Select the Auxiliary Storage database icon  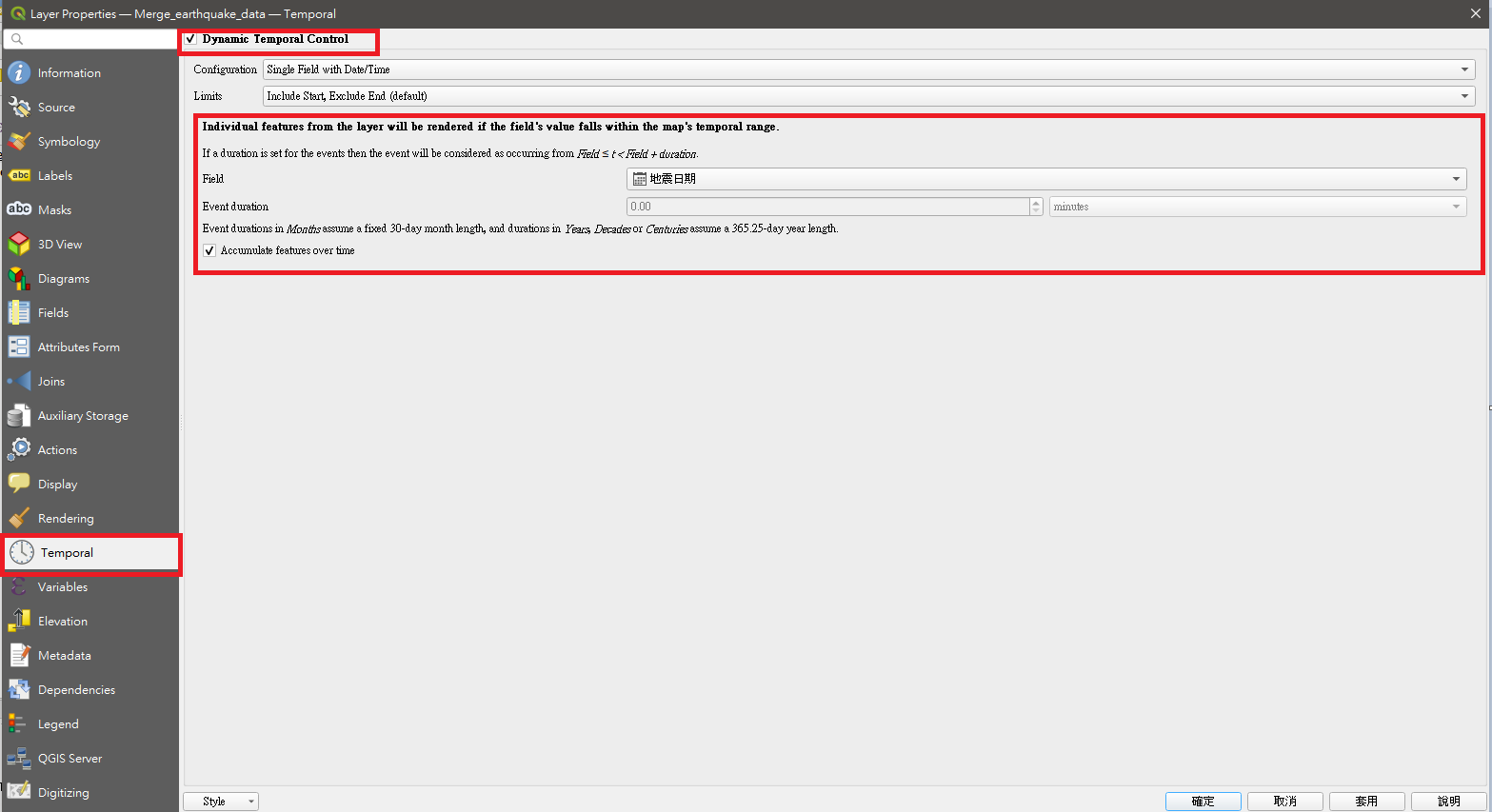click(x=19, y=416)
